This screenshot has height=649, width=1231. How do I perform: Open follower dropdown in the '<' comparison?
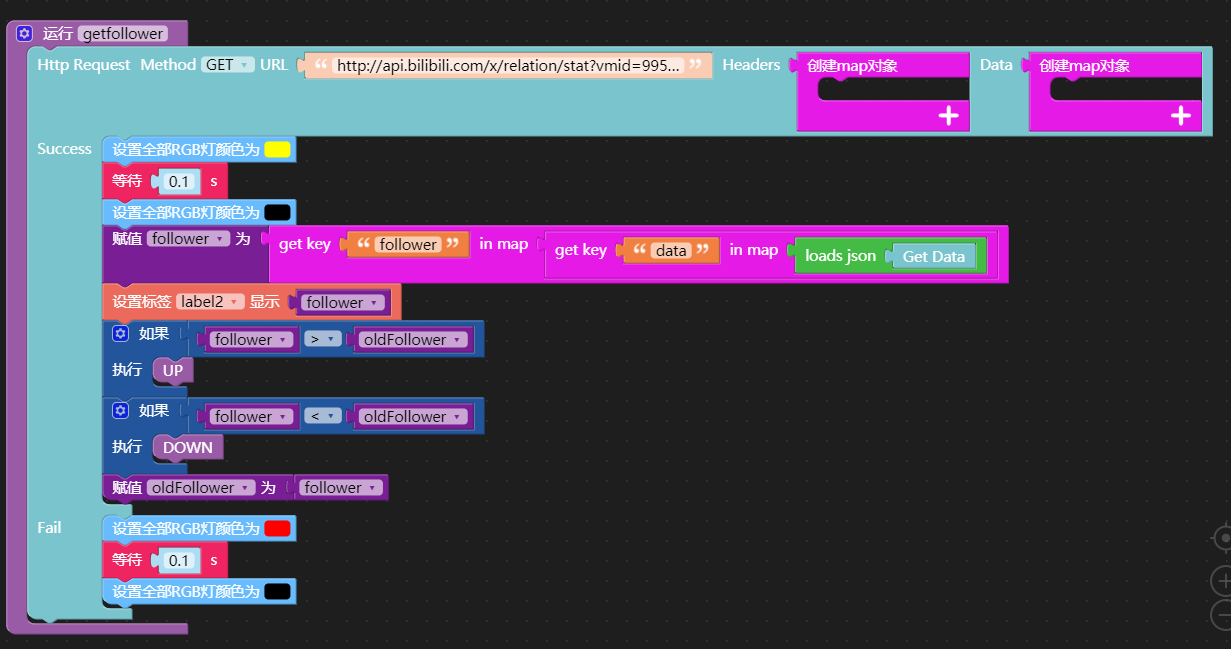click(251, 416)
